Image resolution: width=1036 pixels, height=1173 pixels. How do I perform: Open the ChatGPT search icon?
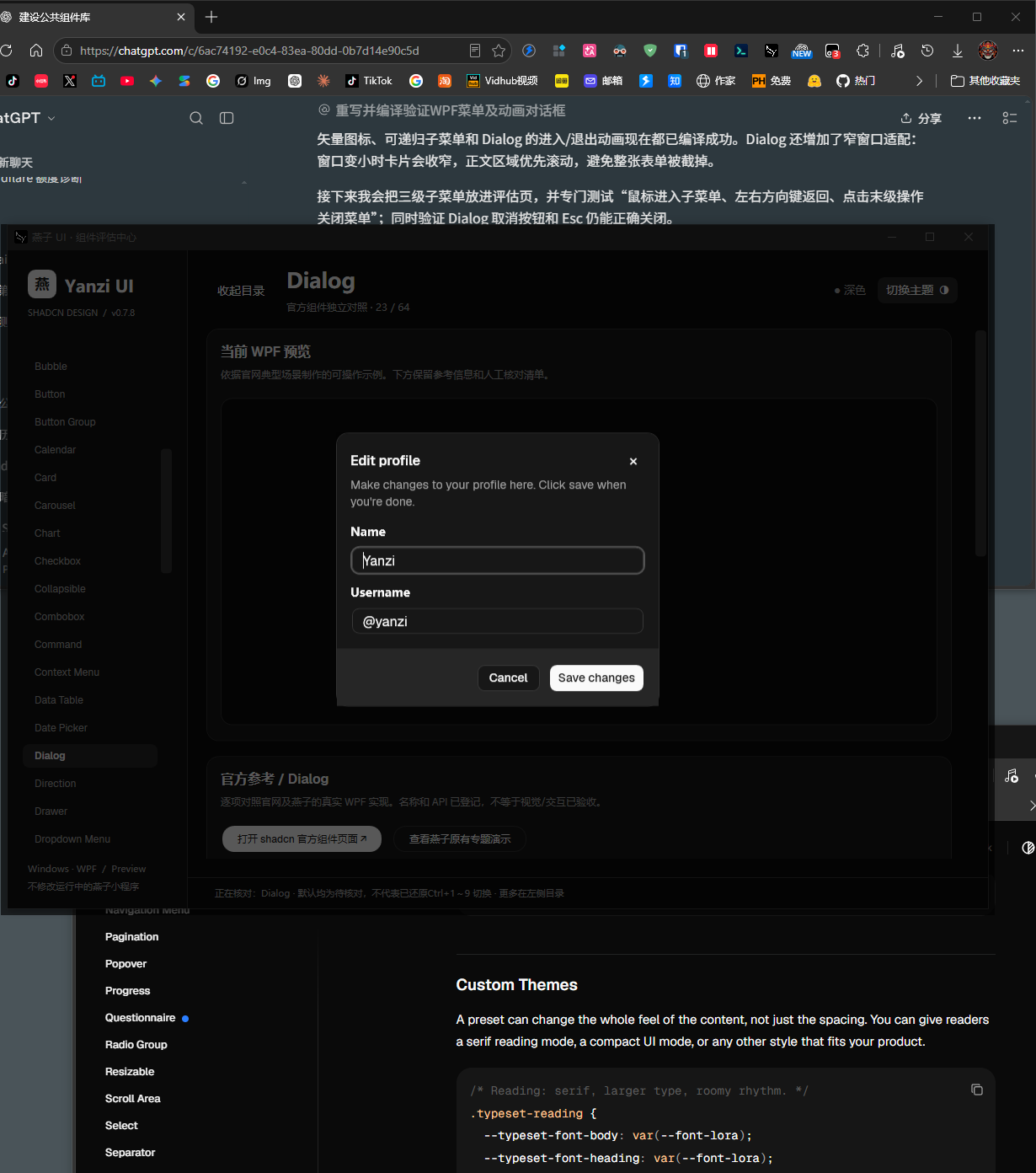tap(196, 118)
